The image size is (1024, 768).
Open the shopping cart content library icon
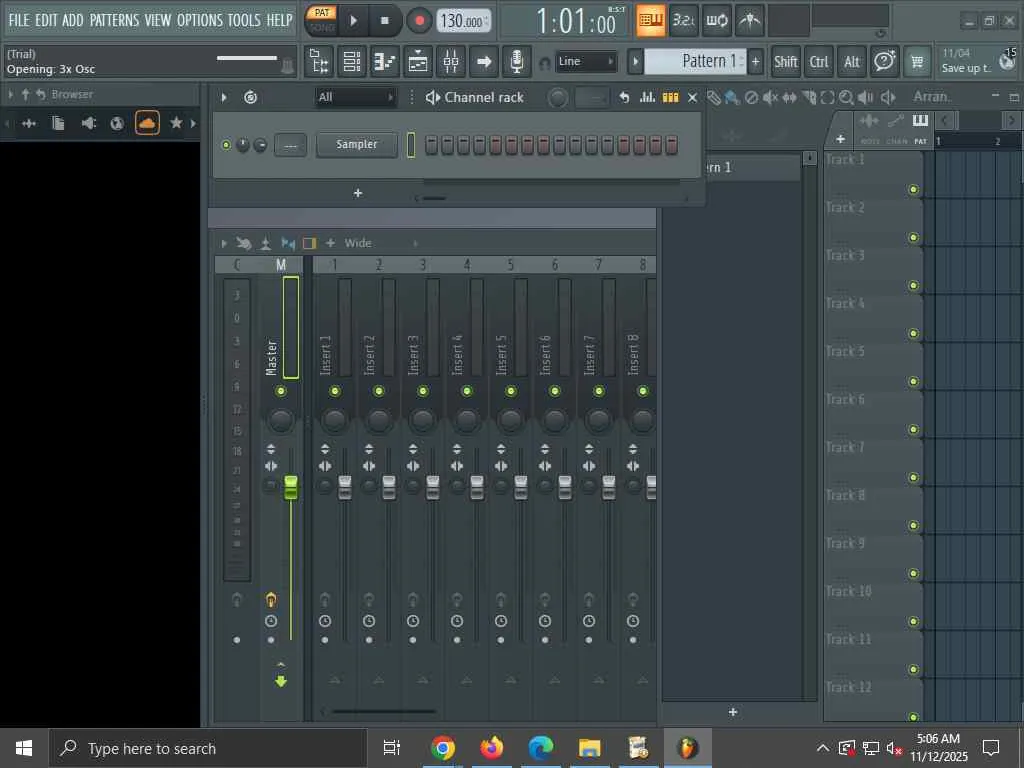click(918, 61)
